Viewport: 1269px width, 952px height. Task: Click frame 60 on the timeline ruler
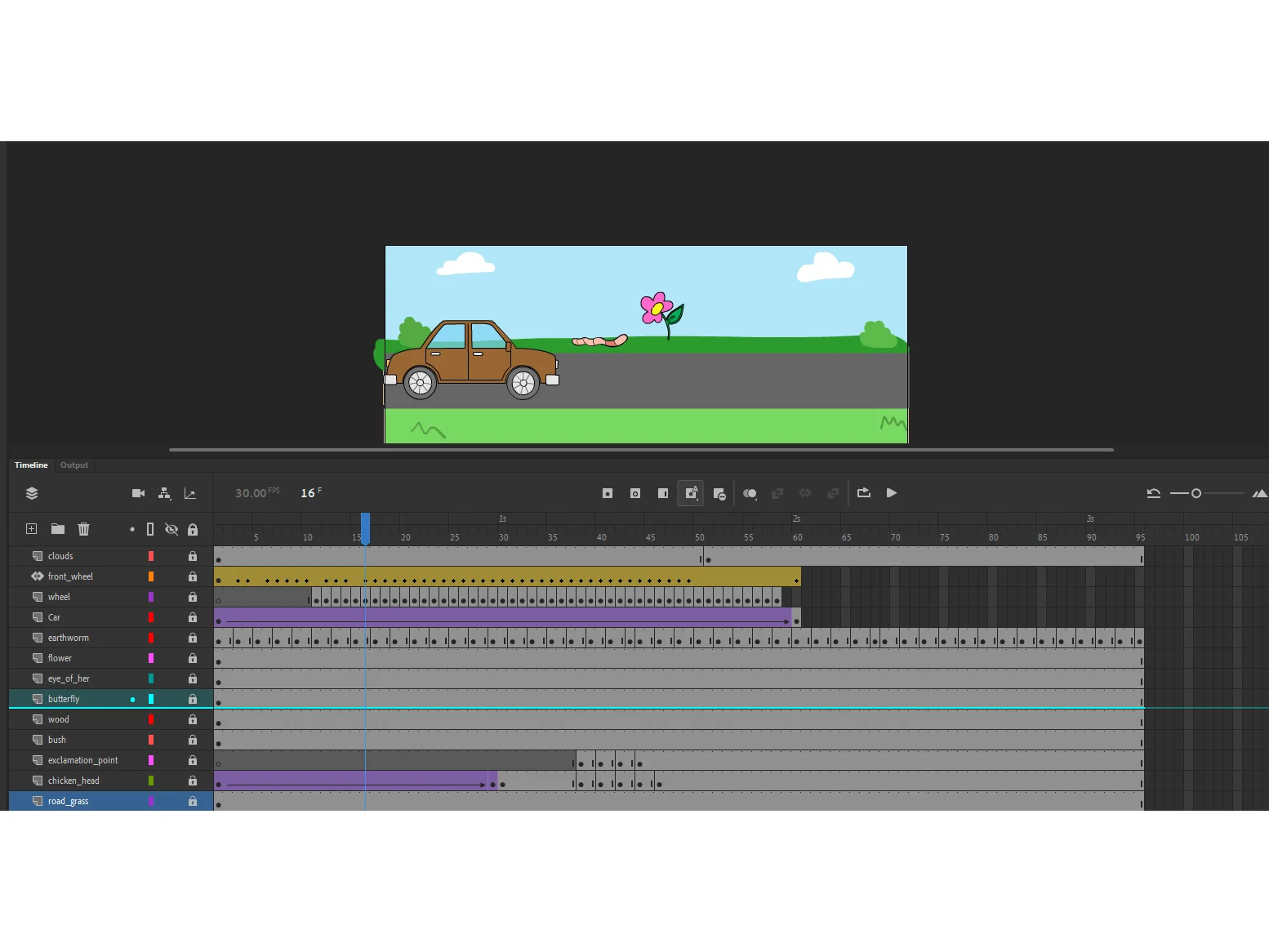tap(797, 537)
